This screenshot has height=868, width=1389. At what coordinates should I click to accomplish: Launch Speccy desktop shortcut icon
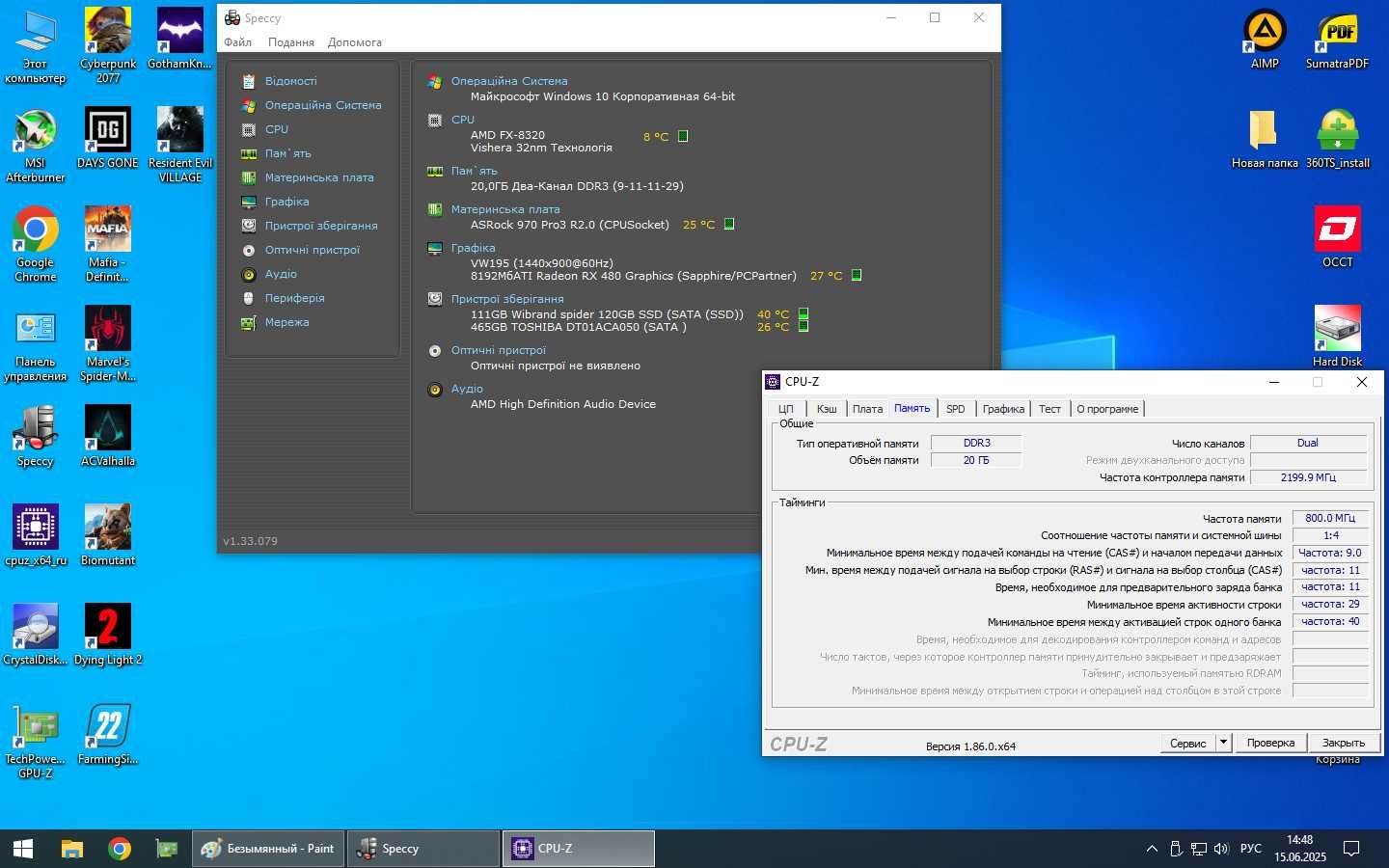(35, 437)
